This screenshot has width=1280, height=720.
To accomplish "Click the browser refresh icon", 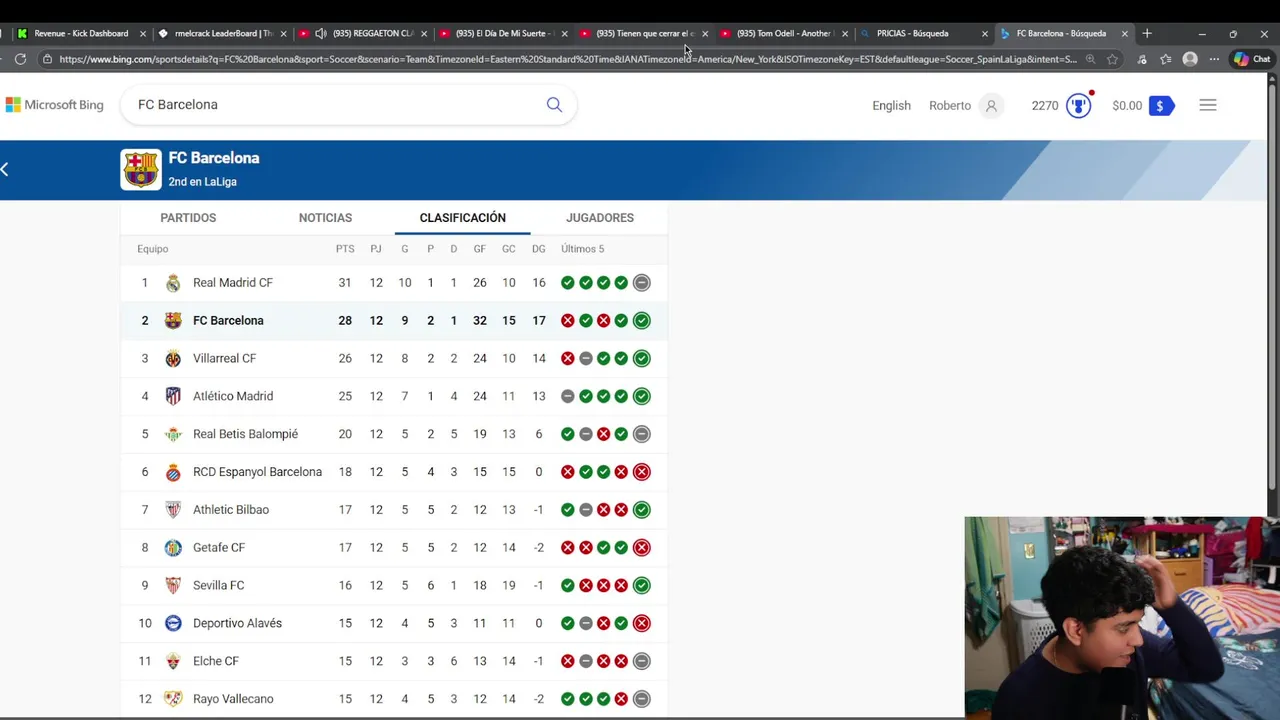I will tap(20, 59).
